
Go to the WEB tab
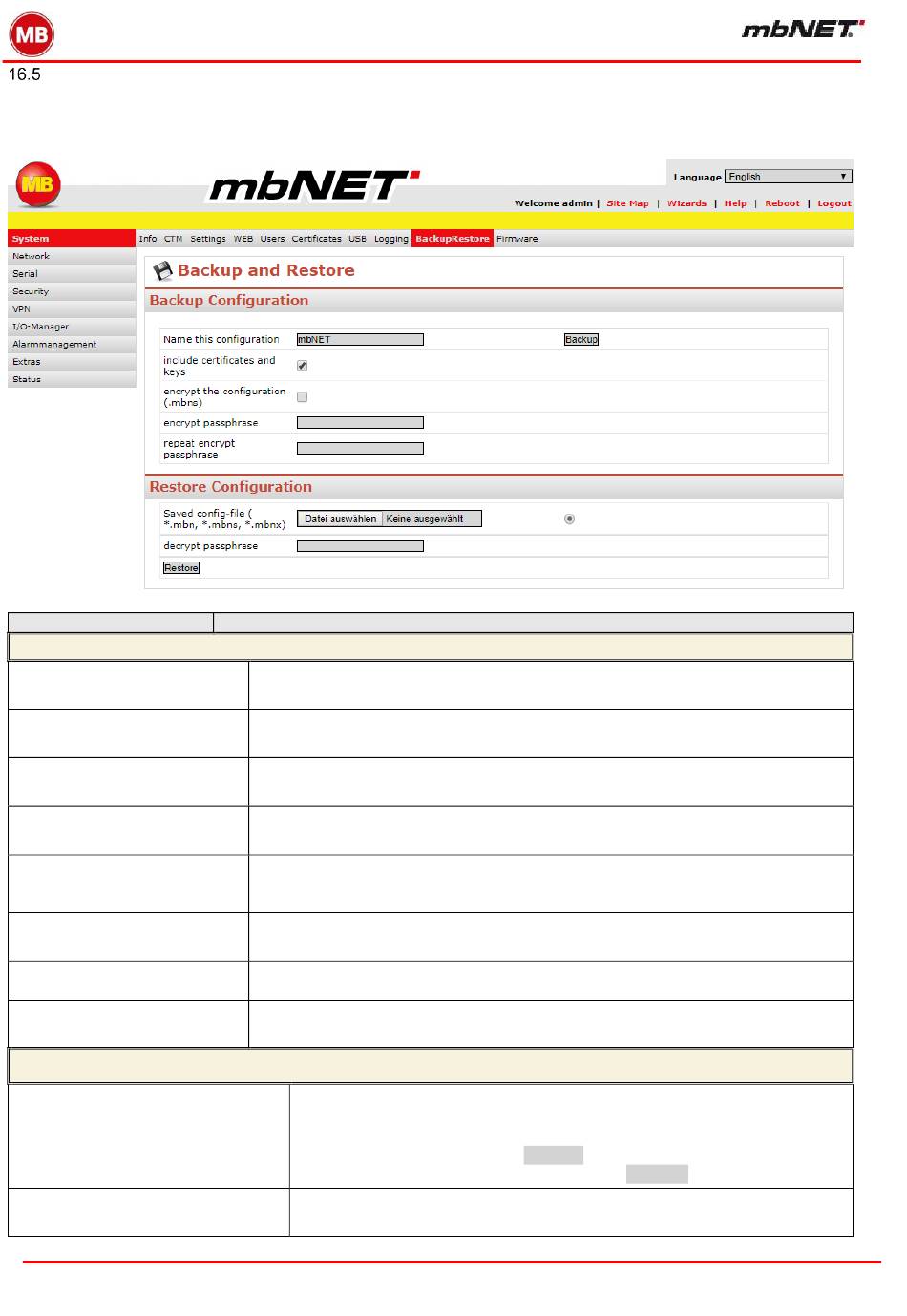[x=243, y=239]
